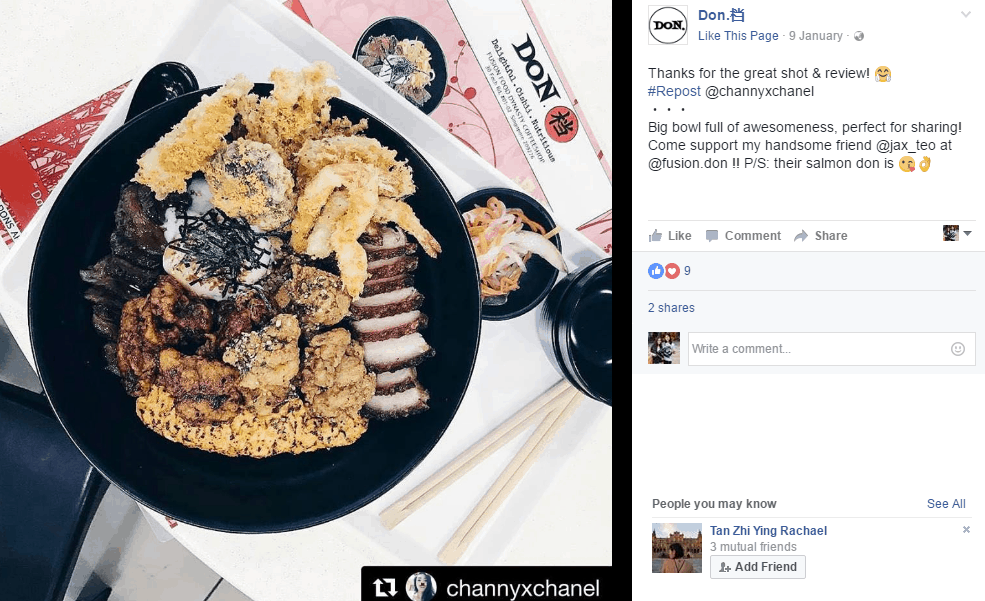Image resolution: width=985 pixels, height=601 pixels.
Task: Open the #Repost hashtag
Action: 674,91
